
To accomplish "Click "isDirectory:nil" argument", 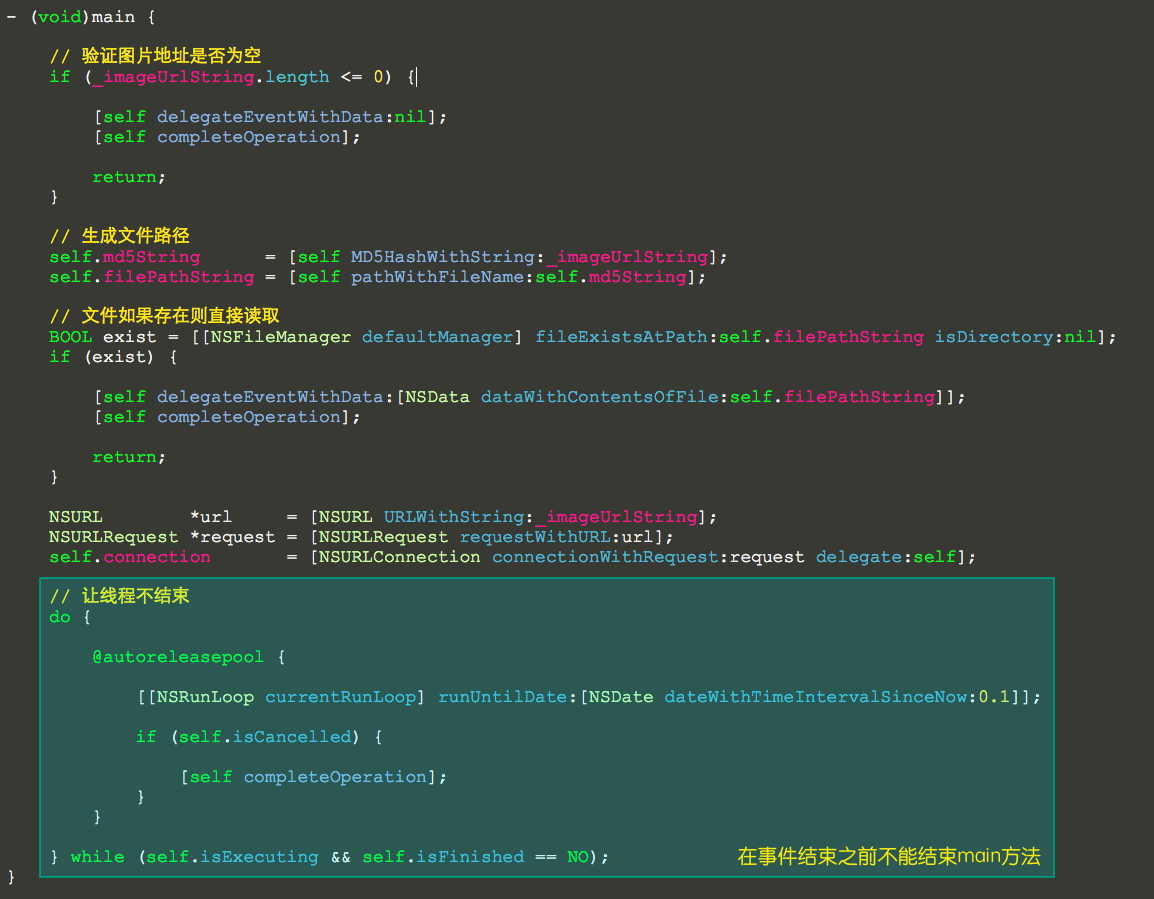I will pyautogui.click(x=1016, y=337).
